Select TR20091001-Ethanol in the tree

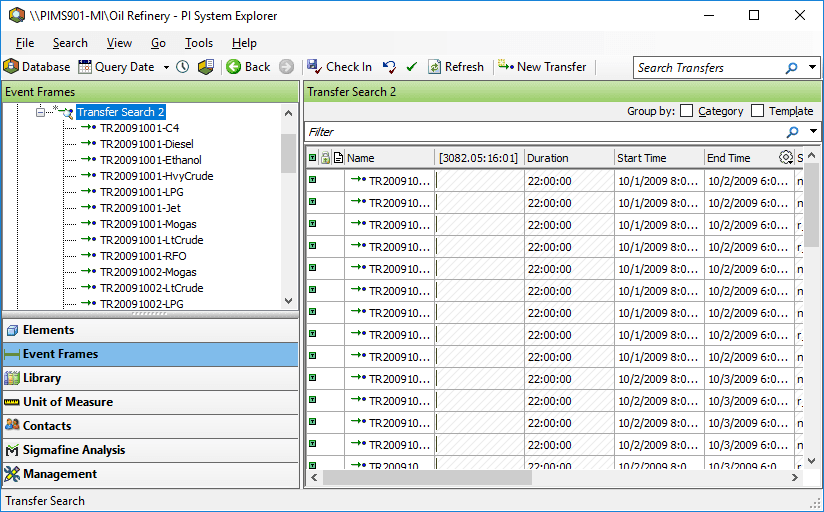point(151,160)
